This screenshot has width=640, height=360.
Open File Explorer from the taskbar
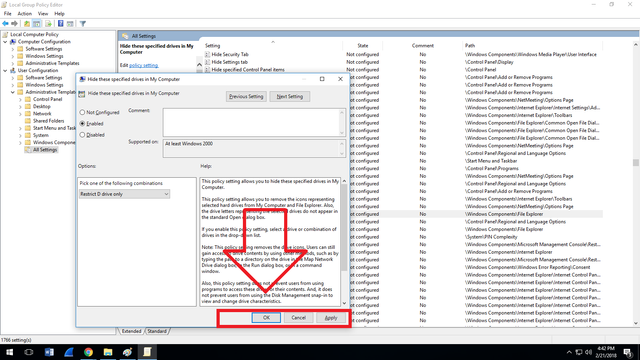point(108,352)
